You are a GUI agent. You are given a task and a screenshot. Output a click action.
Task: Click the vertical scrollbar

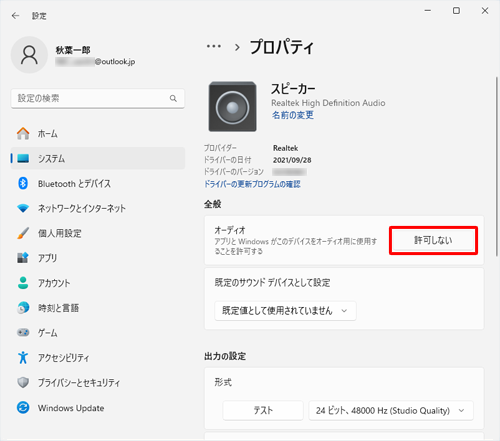click(497, 167)
